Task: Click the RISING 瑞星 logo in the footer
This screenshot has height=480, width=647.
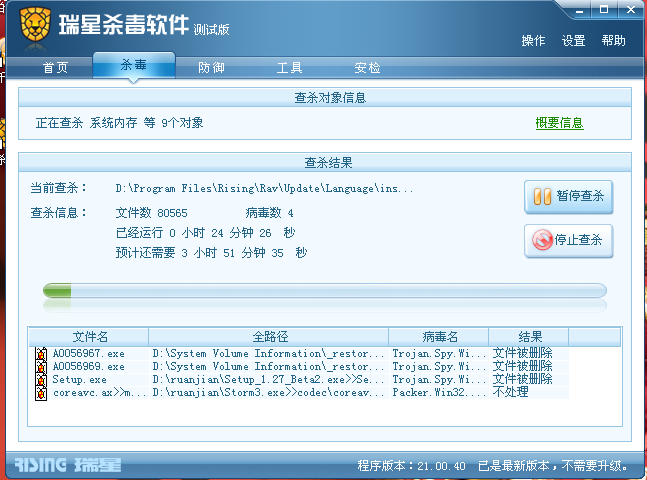Action: [x=68, y=465]
